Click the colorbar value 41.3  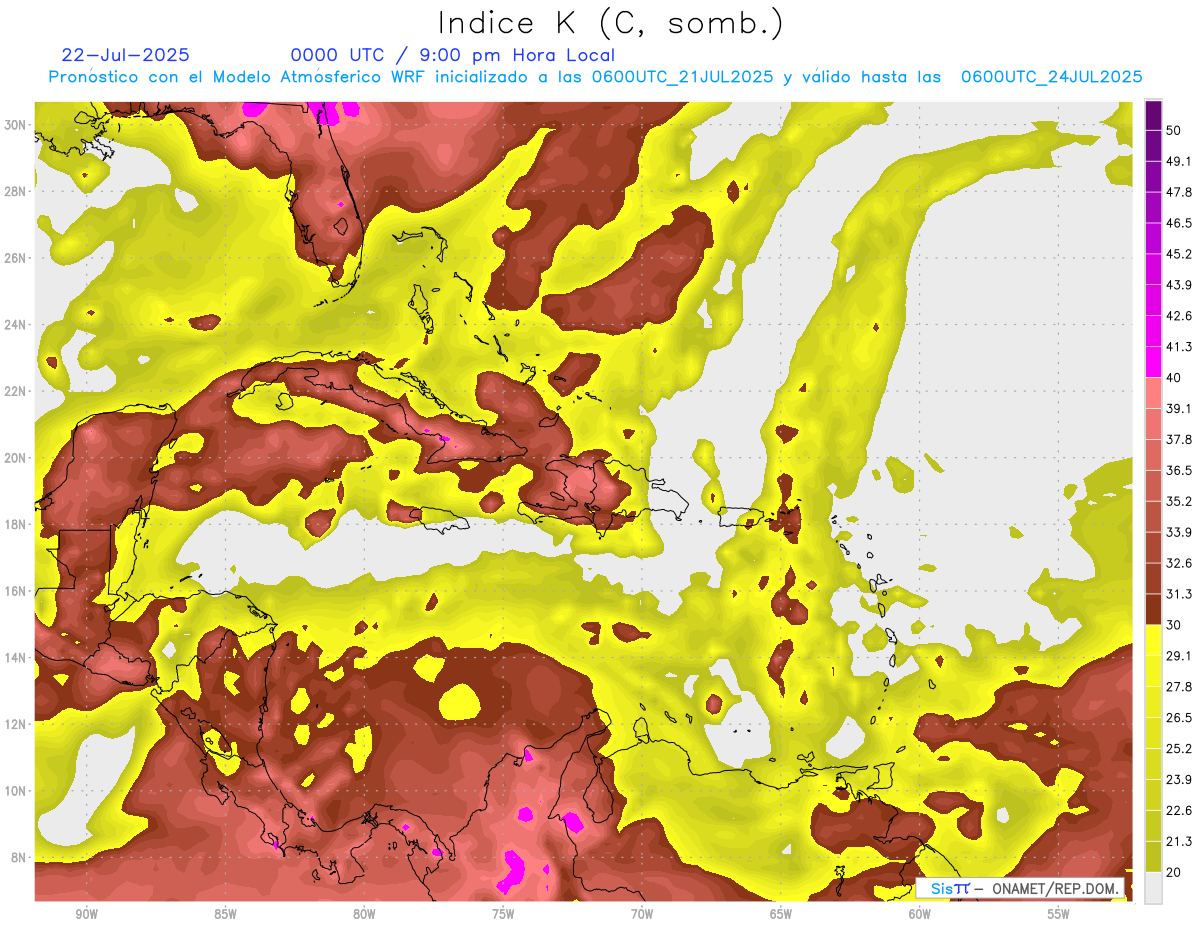point(1180,347)
